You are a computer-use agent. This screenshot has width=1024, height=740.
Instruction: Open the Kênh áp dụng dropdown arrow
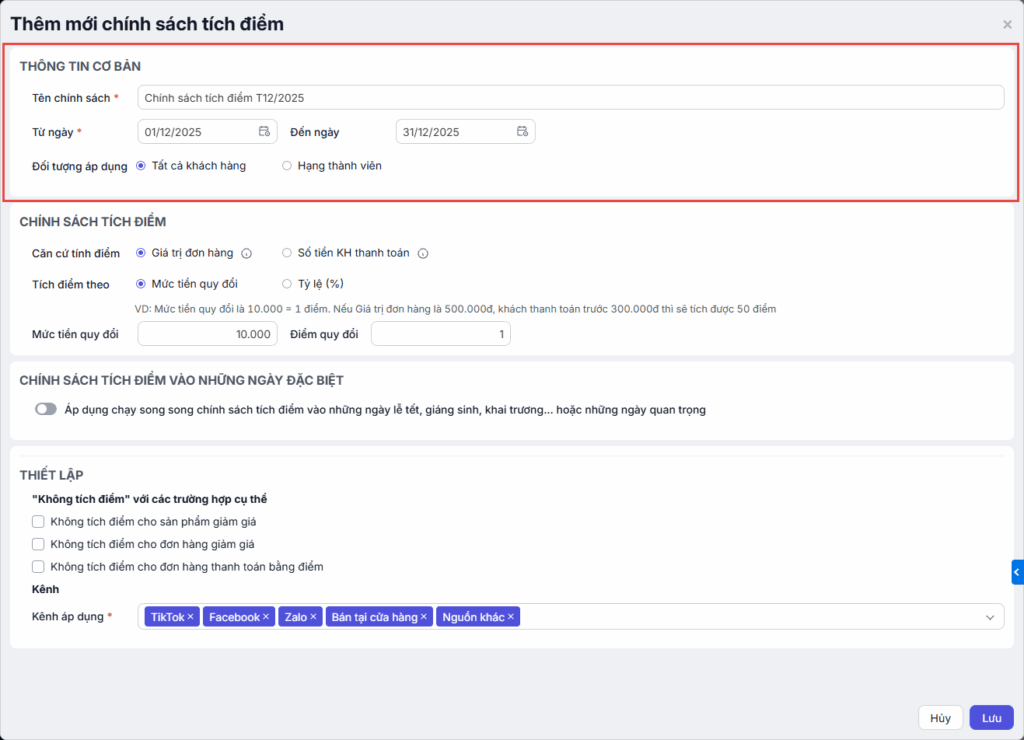click(990, 617)
